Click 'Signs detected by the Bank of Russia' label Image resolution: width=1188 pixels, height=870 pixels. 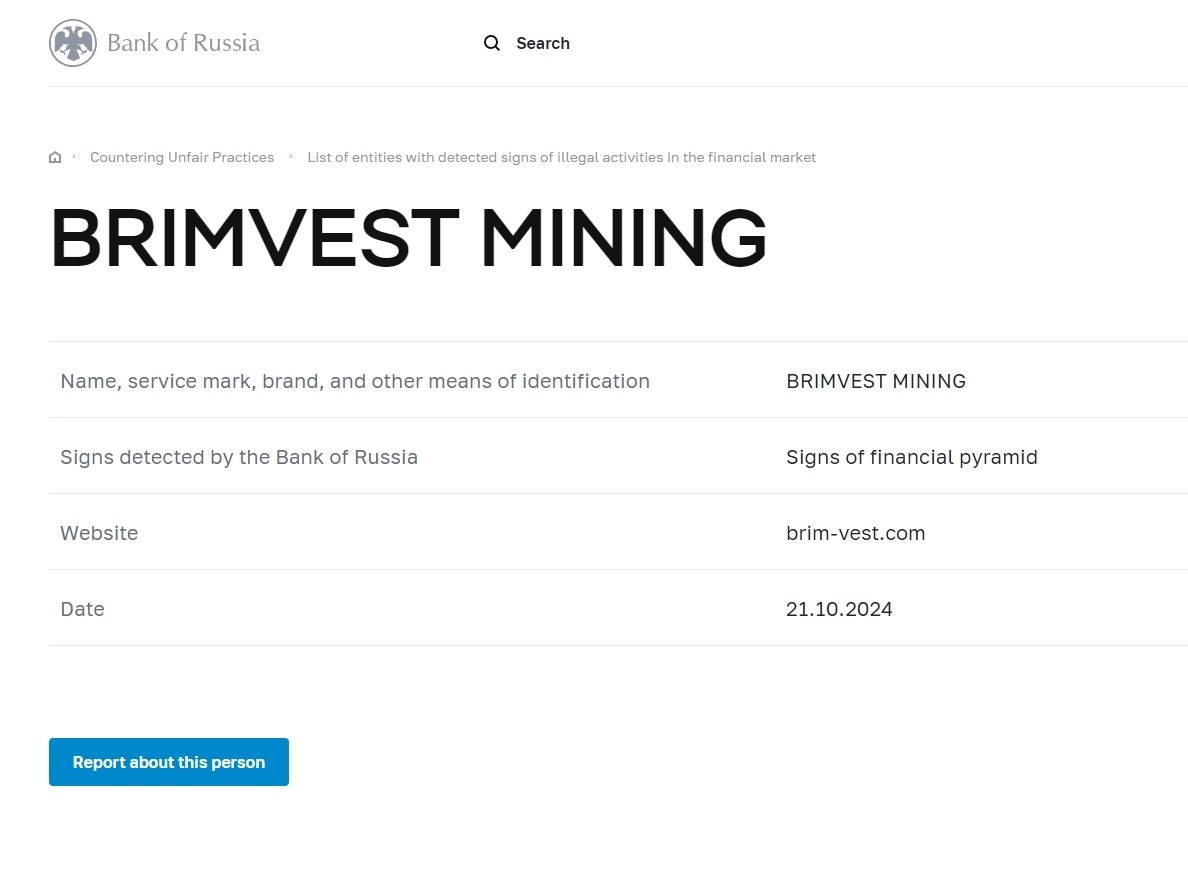[x=239, y=457]
